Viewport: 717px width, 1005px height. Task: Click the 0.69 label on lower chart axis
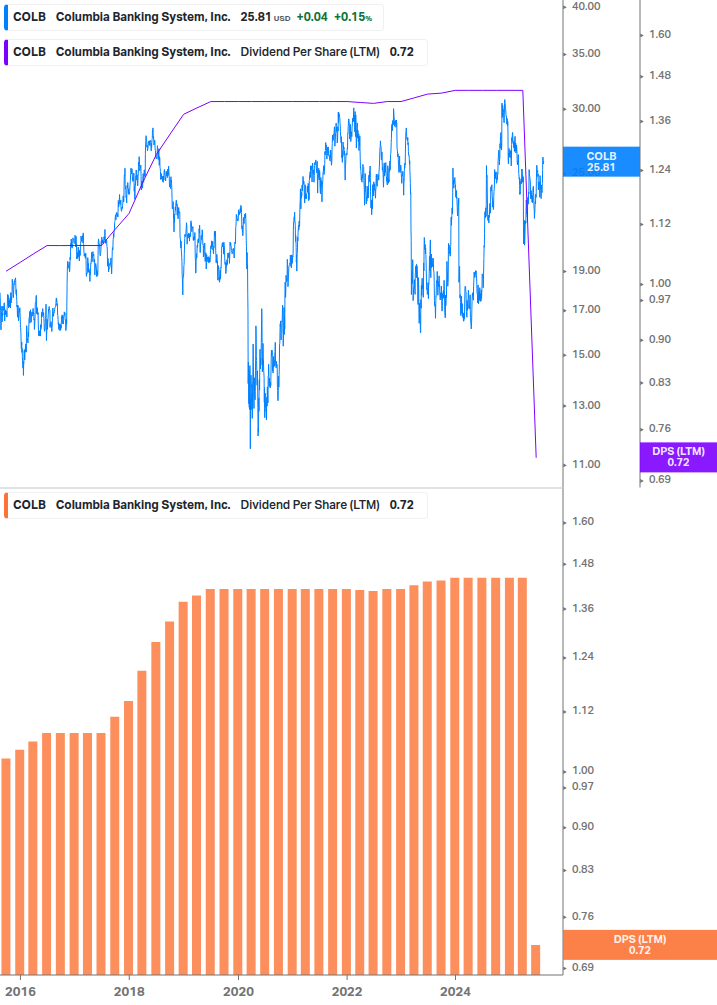pos(583,967)
